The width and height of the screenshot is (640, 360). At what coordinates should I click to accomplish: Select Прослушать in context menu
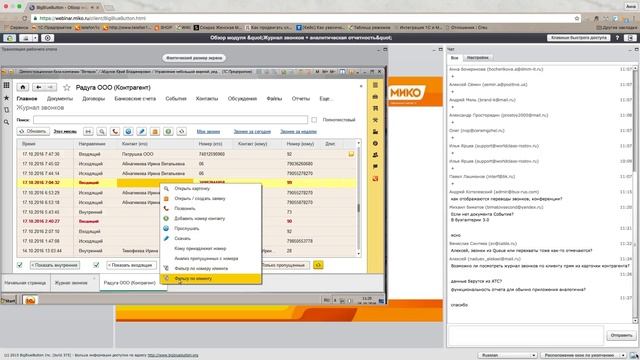pyautogui.click(x=211, y=229)
